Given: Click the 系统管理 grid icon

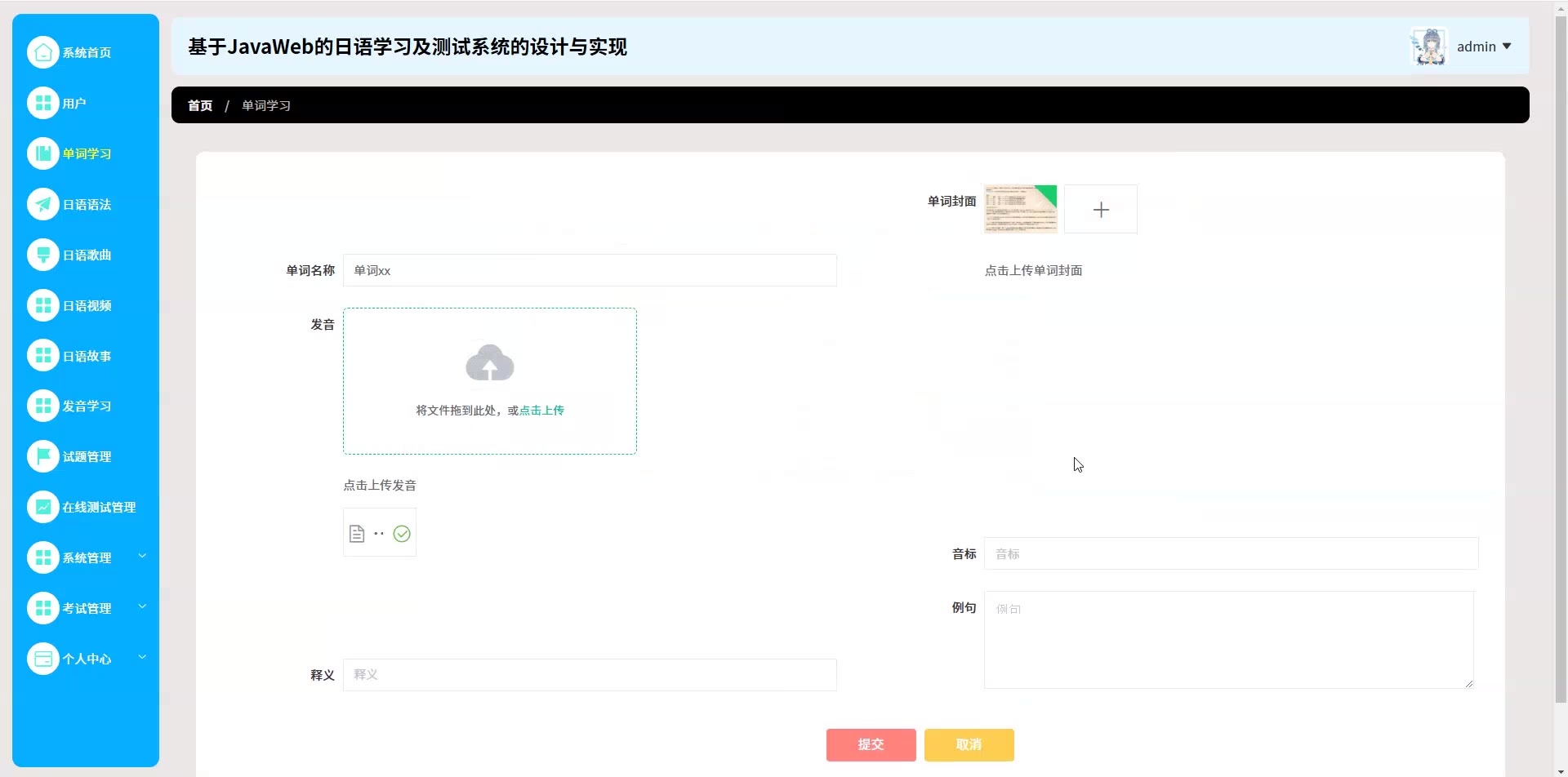Looking at the screenshot, I should 43,557.
